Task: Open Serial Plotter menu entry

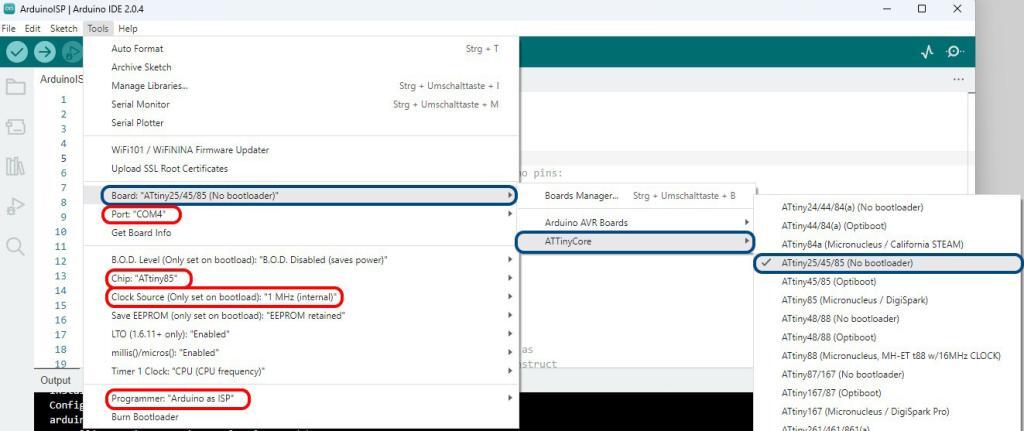Action: point(301,123)
